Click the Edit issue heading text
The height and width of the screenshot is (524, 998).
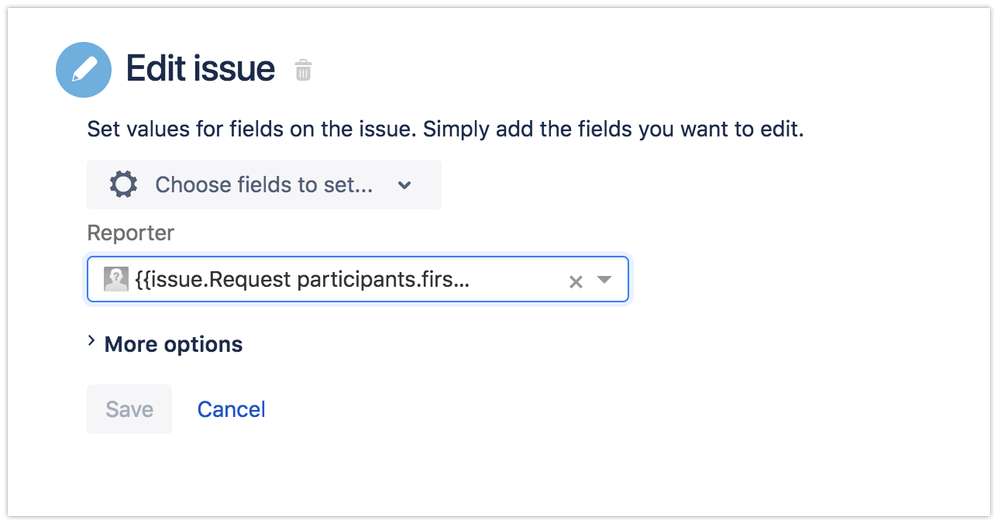pos(200,69)
